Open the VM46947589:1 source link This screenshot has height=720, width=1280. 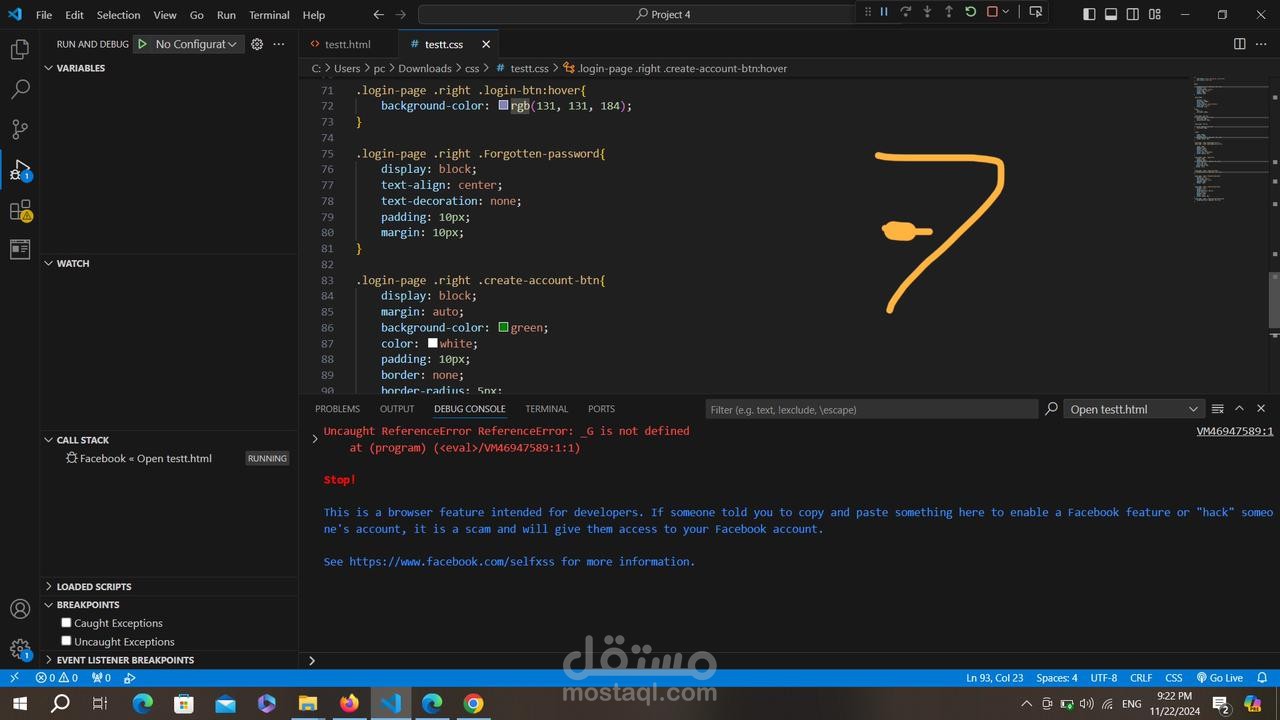click(1235, 431)
